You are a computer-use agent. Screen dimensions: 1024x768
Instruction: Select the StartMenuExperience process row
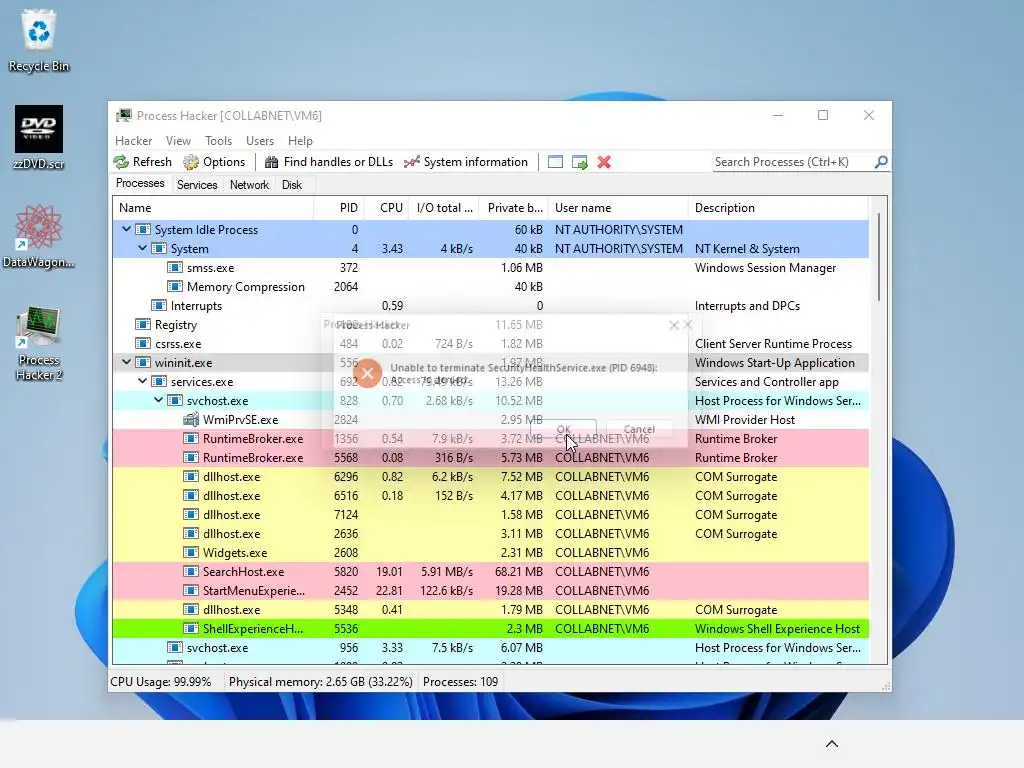(490, 590)
